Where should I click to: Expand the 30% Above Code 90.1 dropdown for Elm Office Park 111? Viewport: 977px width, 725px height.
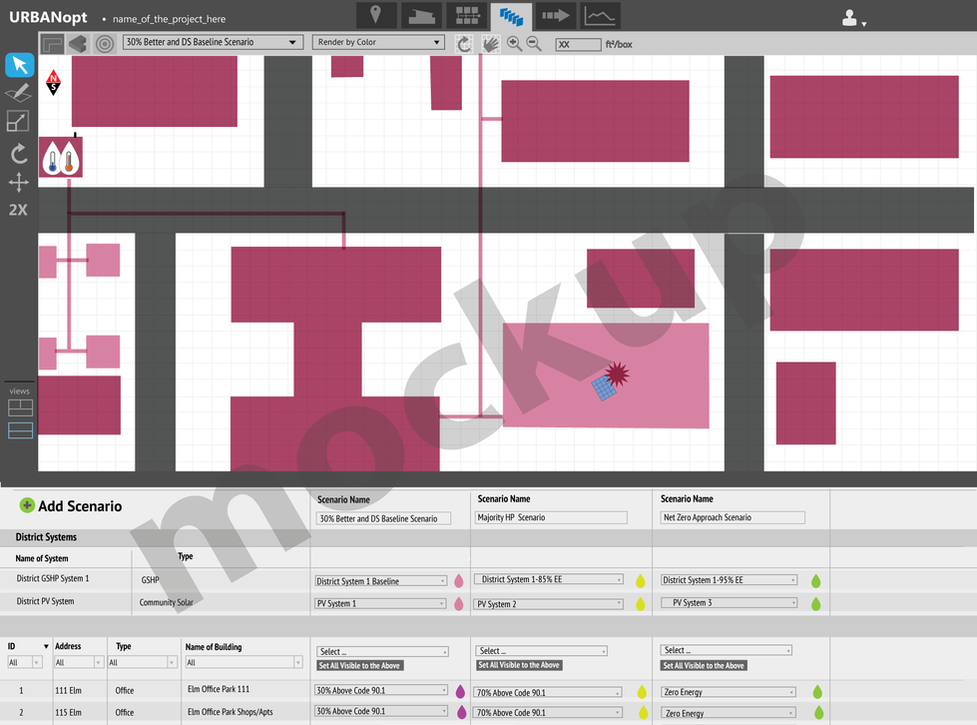point(380,690)
